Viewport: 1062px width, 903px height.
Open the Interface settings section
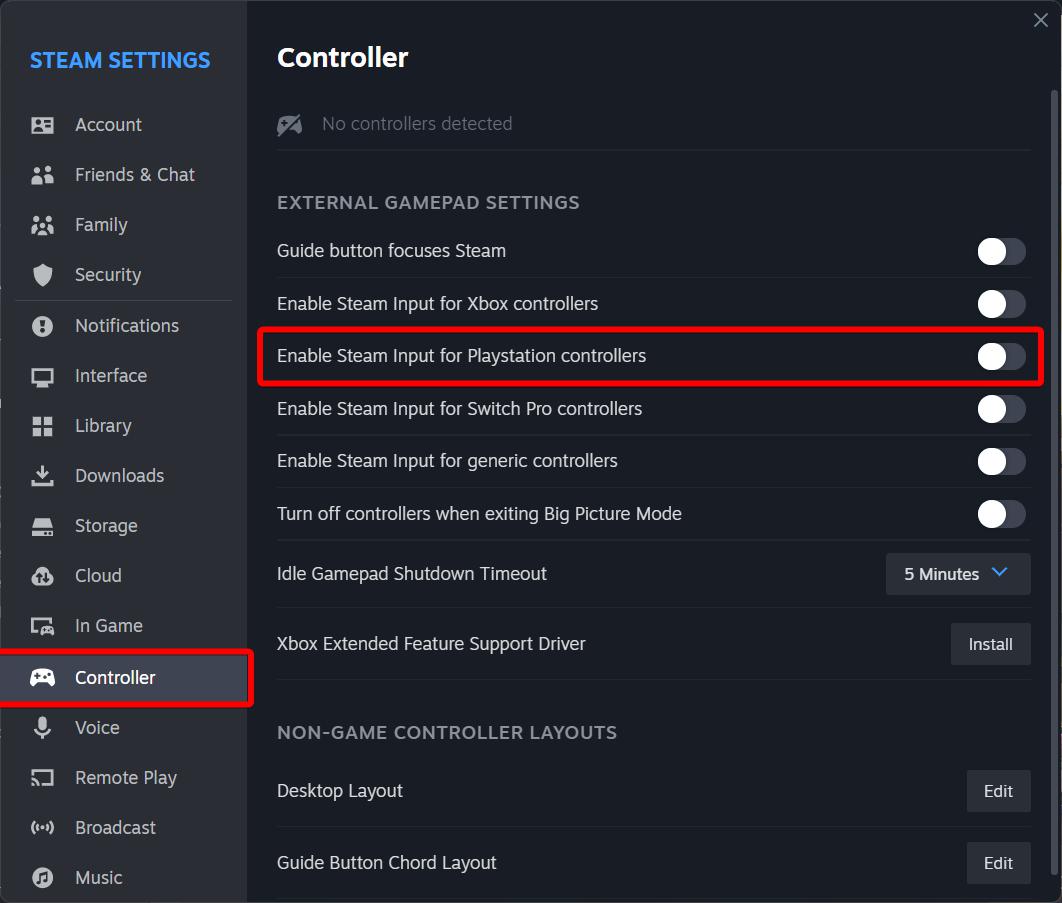tap(111, 376)
